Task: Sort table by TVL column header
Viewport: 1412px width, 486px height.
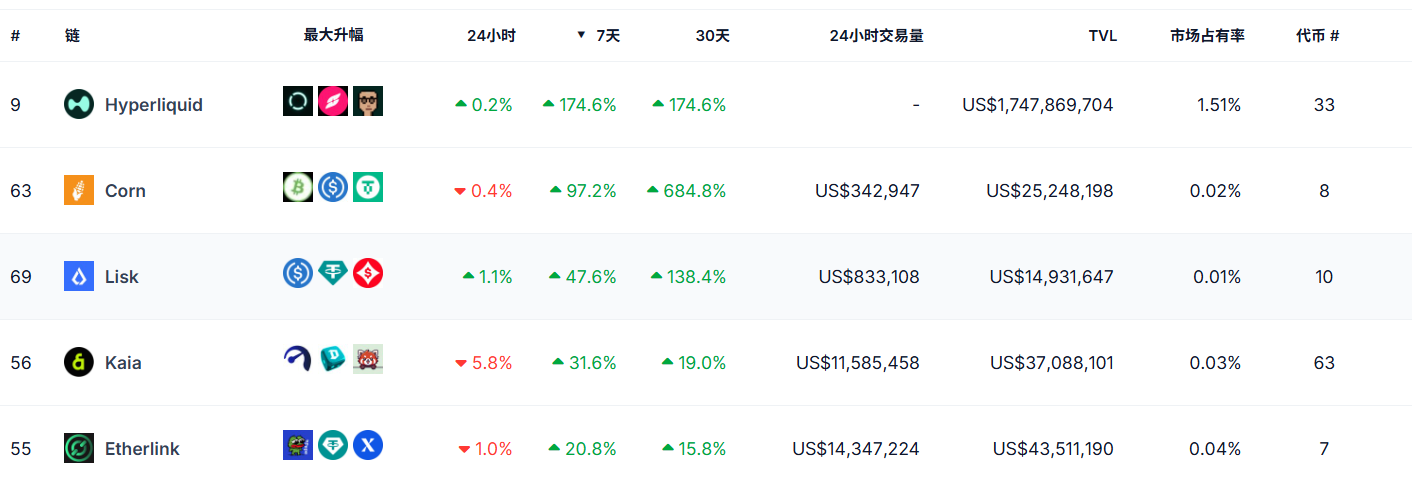Action: click(1103, 36)
